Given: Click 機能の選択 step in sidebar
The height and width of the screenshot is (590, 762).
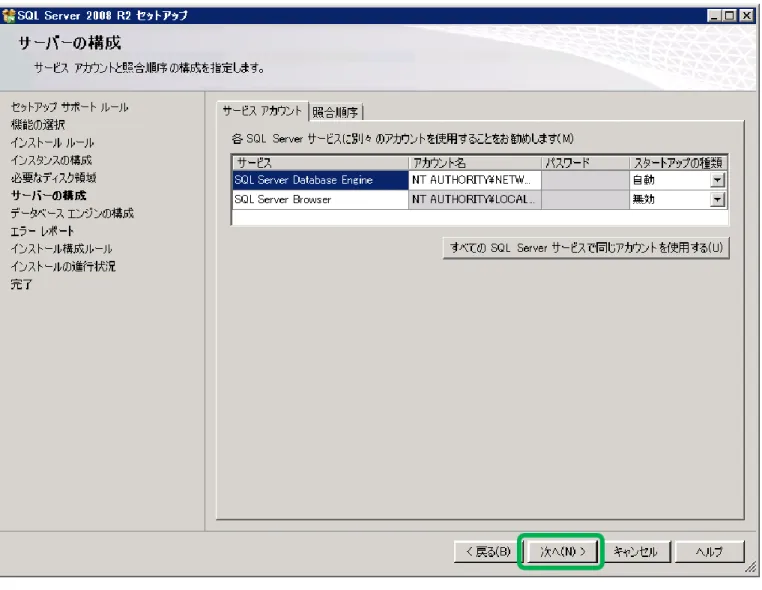Looking at the screenshot, I should [38, 125].
